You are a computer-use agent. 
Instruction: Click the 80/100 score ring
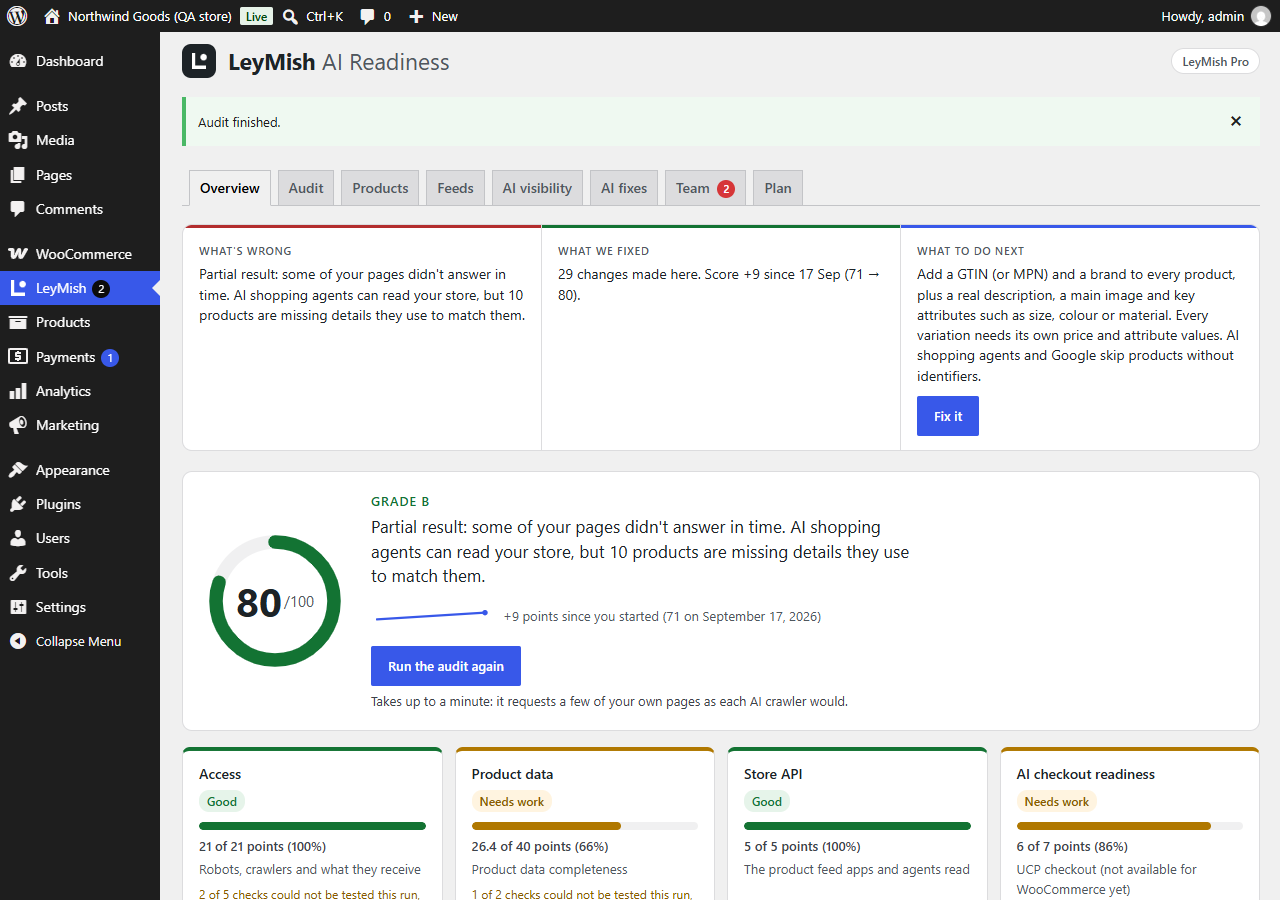click(275, 601)
